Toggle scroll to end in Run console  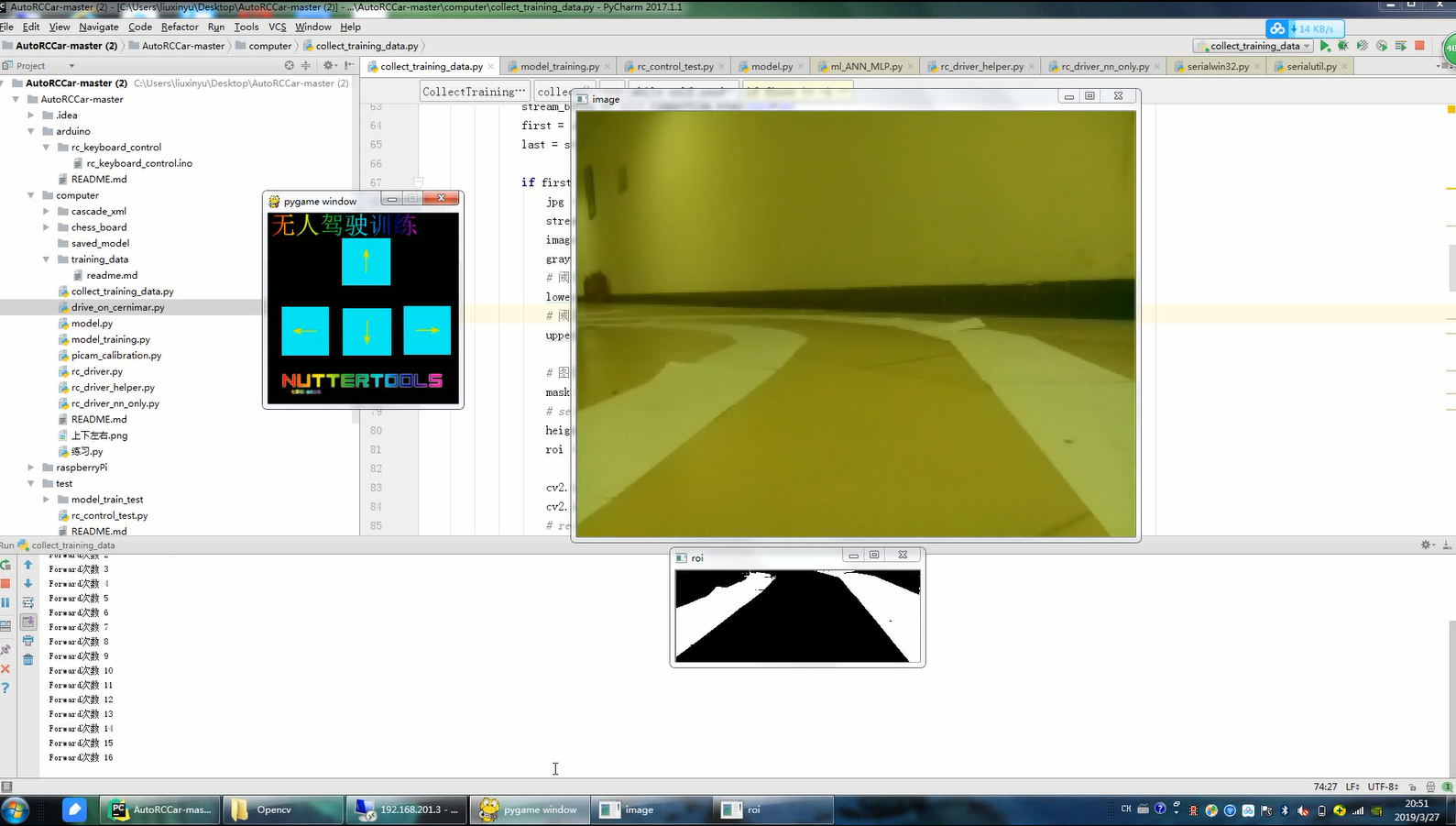pos(27,622)
